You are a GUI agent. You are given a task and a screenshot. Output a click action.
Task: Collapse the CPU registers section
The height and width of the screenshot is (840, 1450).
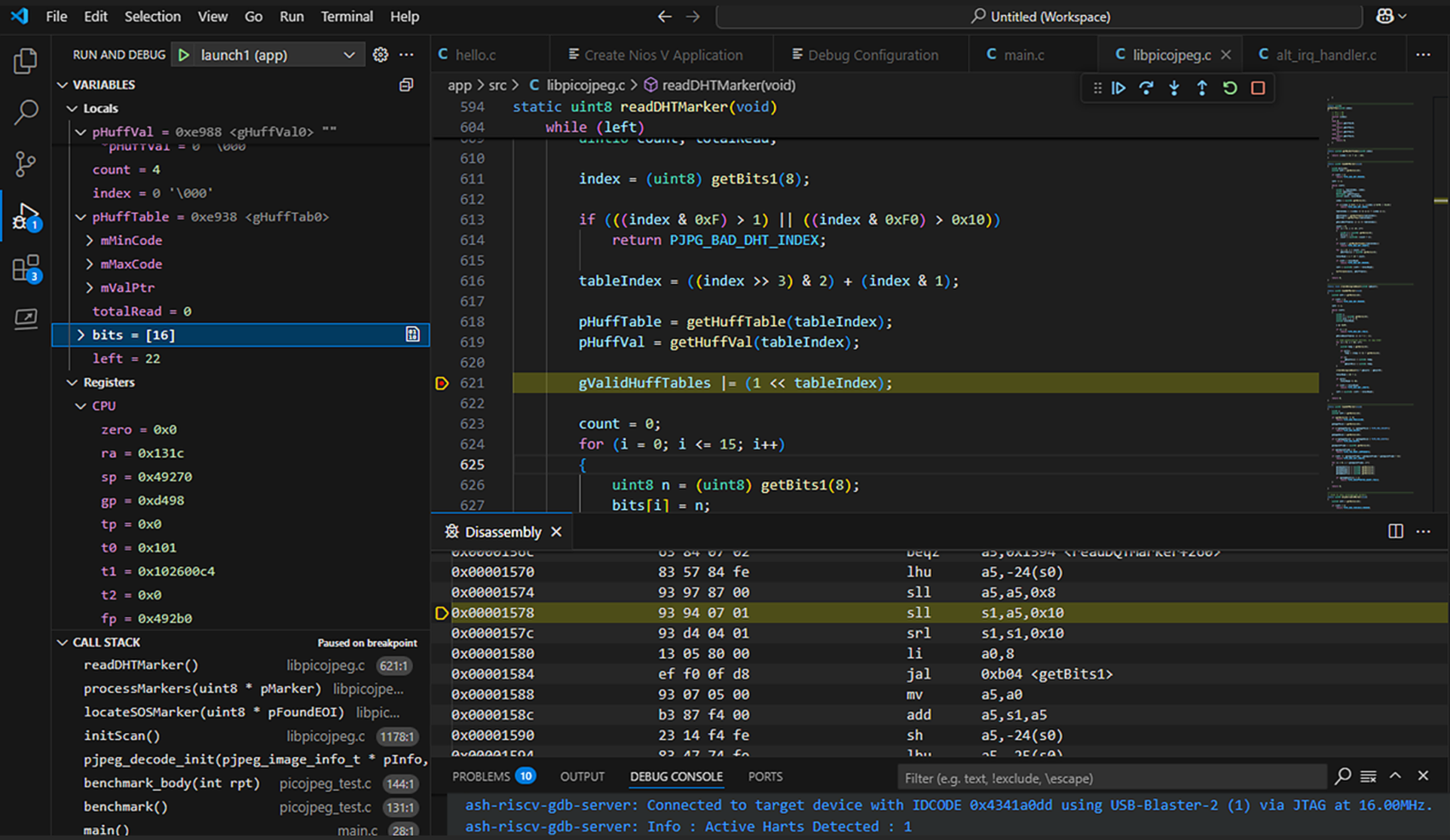(80, 405)
